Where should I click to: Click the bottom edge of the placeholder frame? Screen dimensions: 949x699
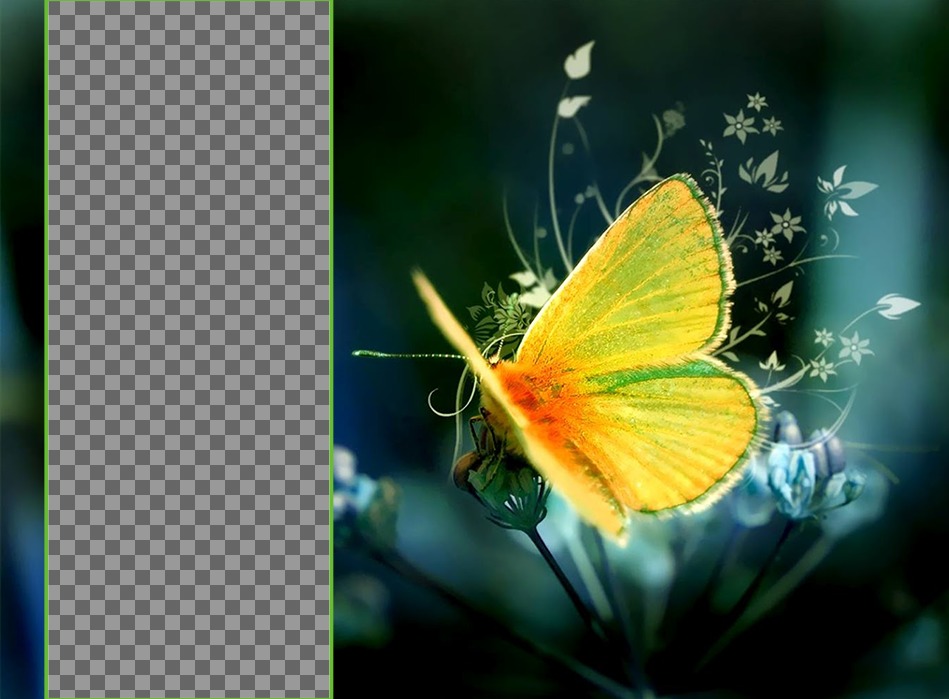[188, 696]
